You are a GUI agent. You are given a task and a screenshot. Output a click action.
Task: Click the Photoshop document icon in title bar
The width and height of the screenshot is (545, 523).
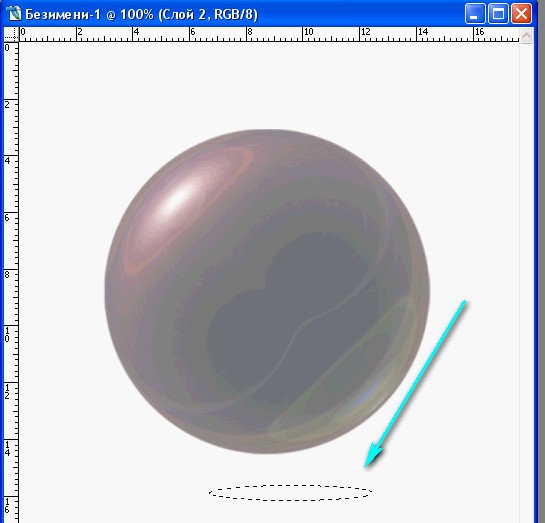(14, 14)
